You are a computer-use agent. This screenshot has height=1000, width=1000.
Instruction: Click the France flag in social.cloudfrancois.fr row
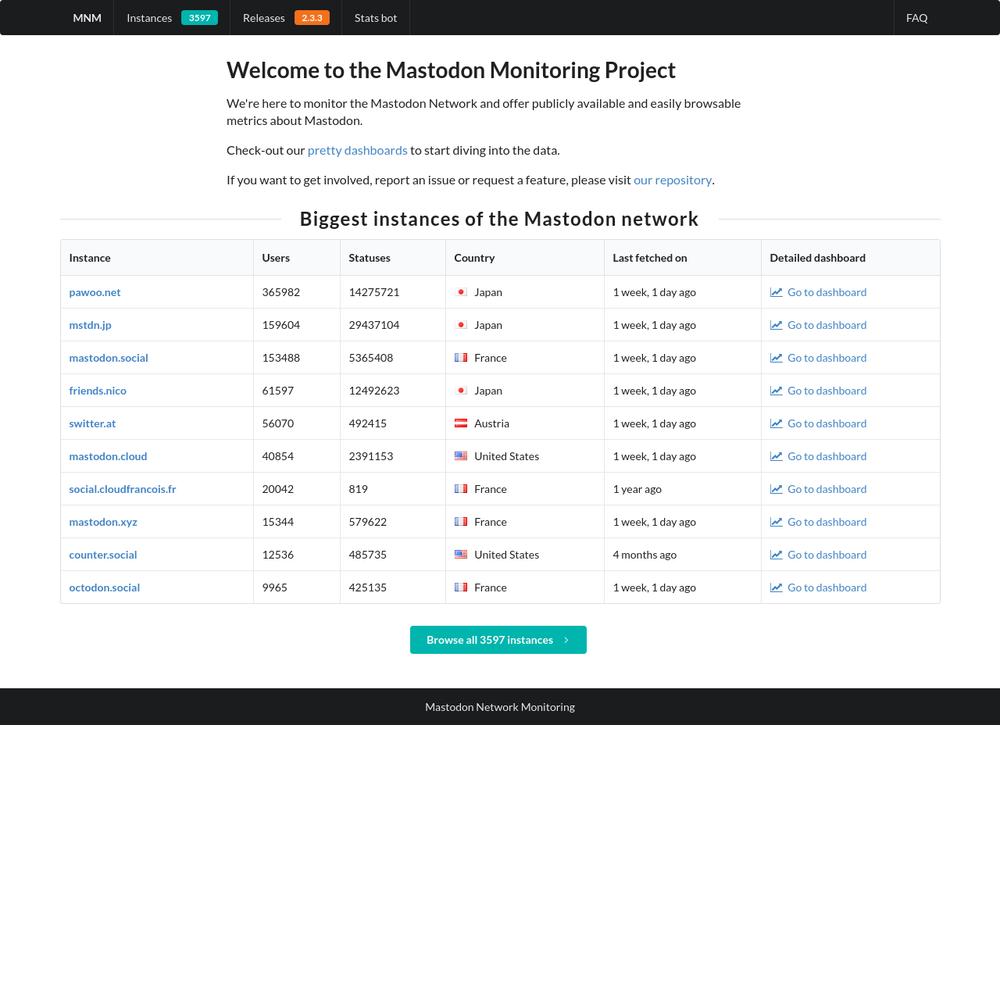[x=460, y=489]
